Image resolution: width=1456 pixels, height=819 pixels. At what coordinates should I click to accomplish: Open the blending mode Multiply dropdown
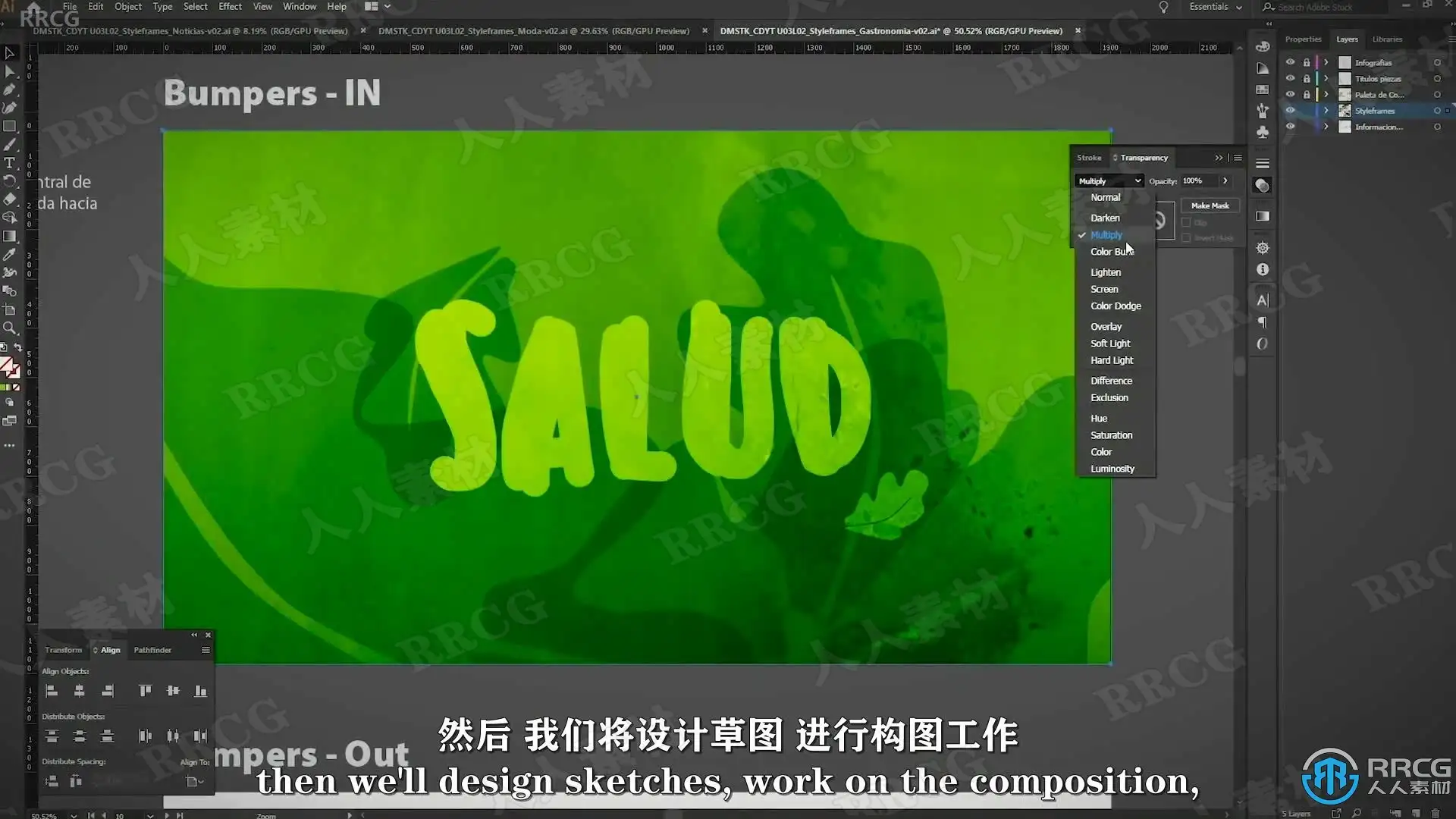[1109, 181]
